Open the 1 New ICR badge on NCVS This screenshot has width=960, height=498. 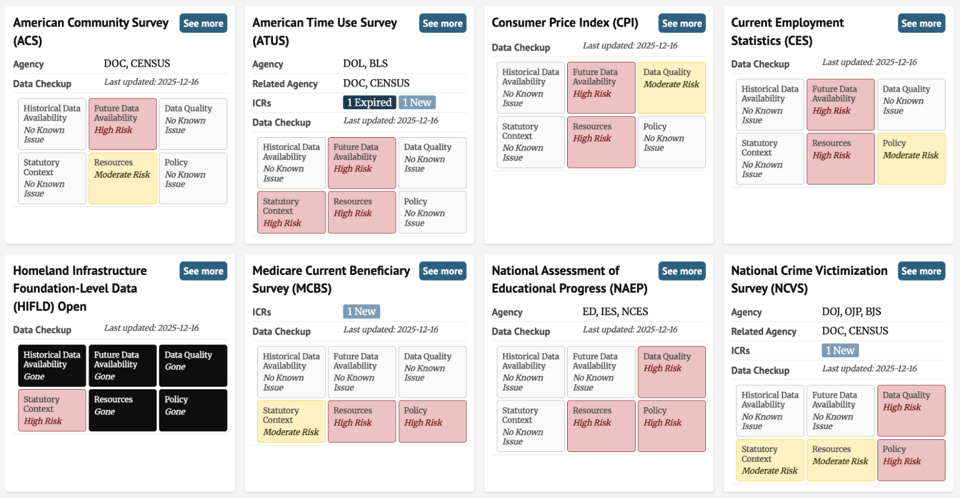coord(840,351)
